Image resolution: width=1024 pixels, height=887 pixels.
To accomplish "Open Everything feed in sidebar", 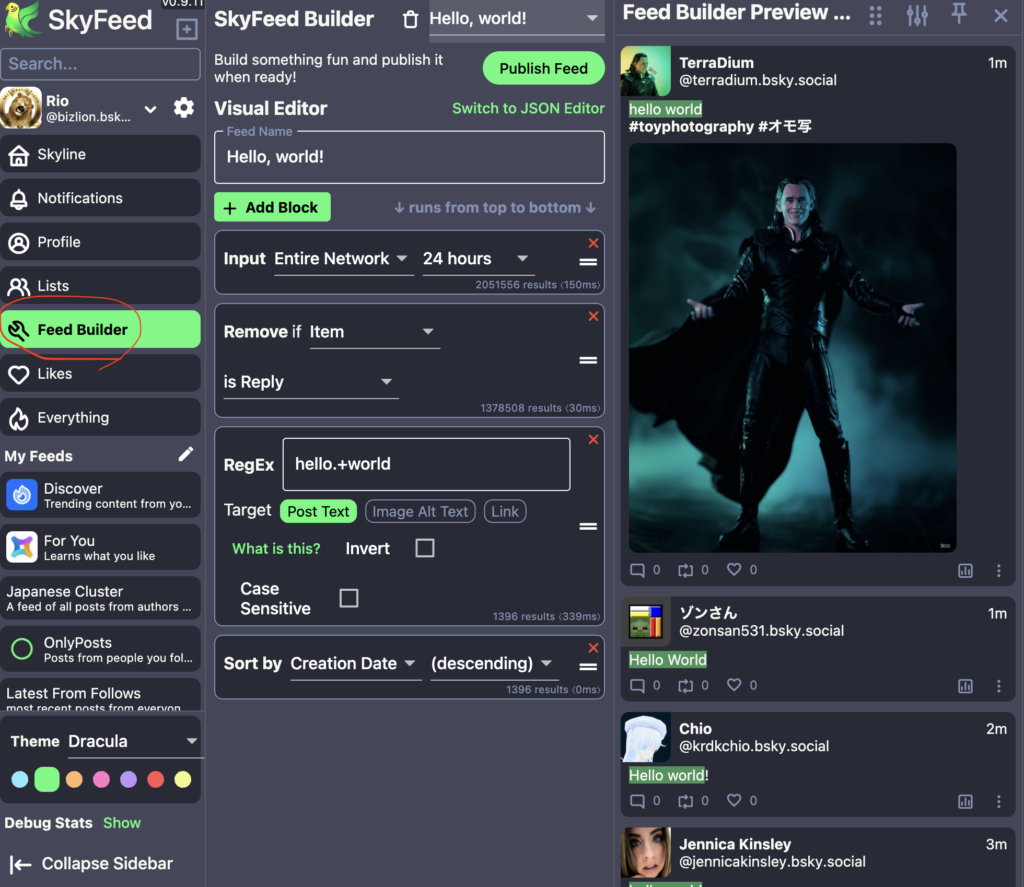I will (x=101, y=417).
